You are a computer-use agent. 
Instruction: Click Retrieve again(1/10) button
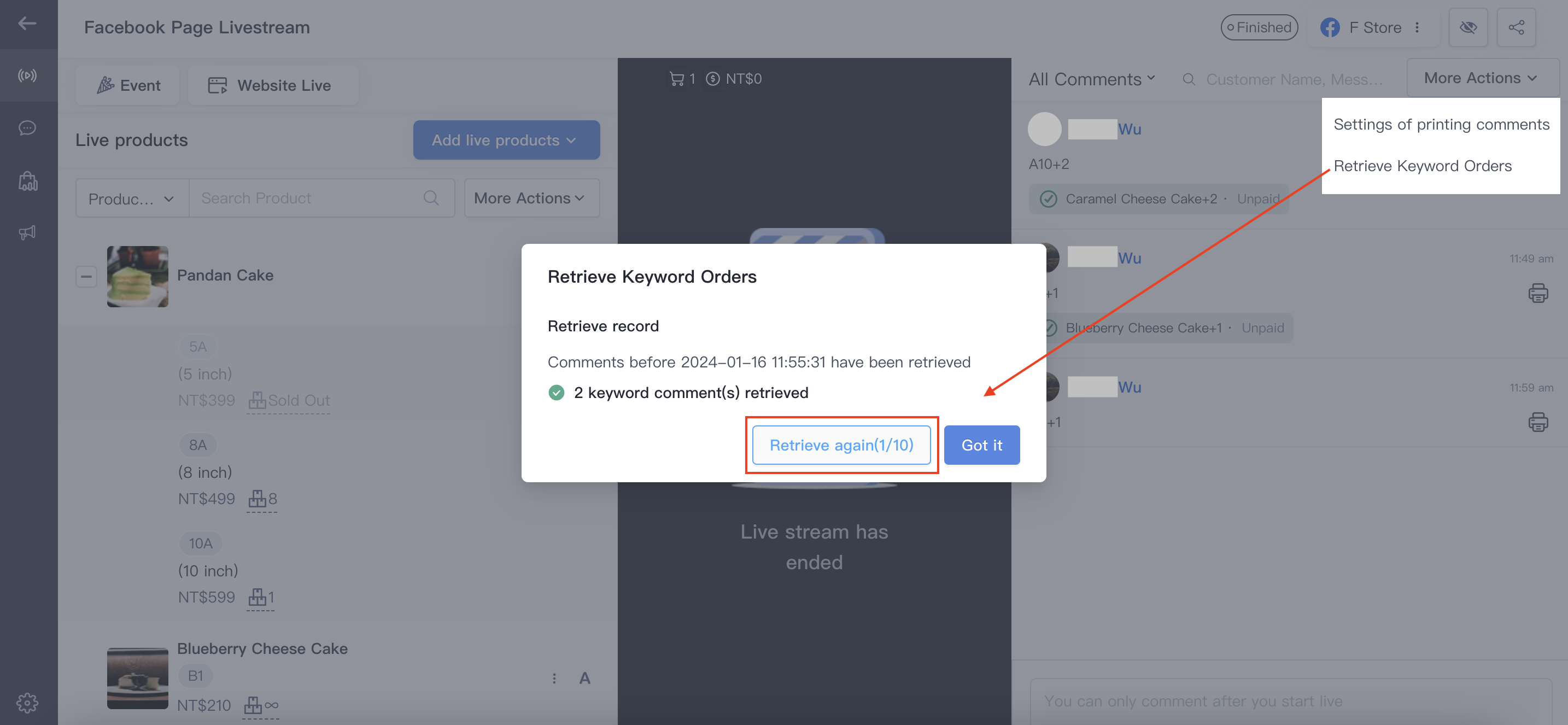click(x=841, y=445)
